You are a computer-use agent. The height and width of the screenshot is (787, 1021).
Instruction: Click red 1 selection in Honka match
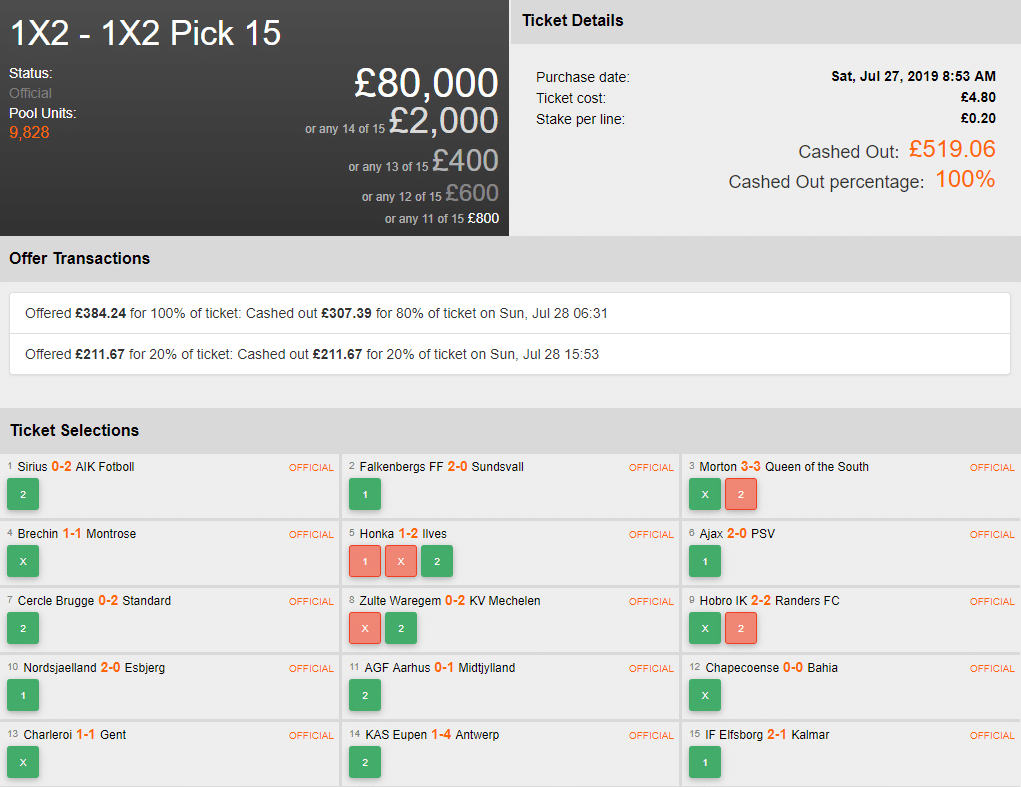click(x=365, y=561)
